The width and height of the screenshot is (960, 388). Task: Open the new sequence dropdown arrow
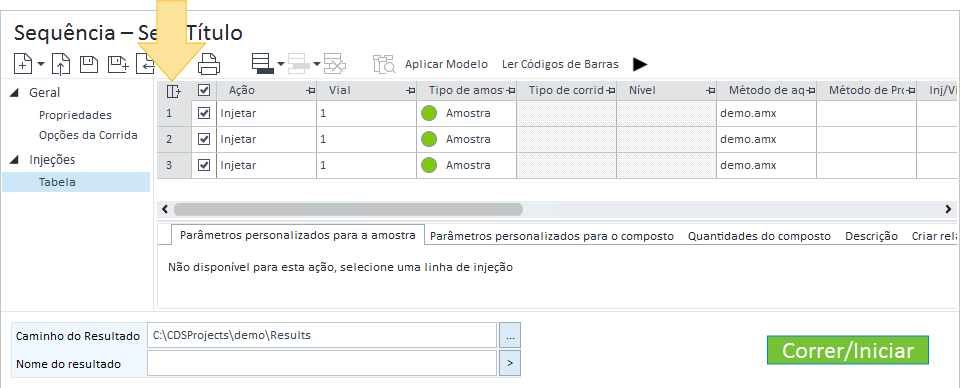click(40, 64)
